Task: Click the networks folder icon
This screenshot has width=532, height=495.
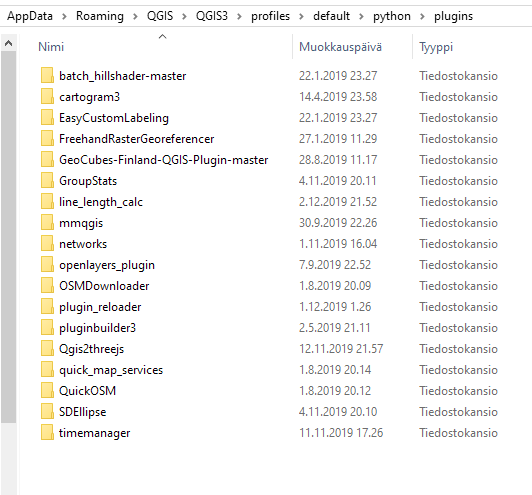Action: [47, 244]
